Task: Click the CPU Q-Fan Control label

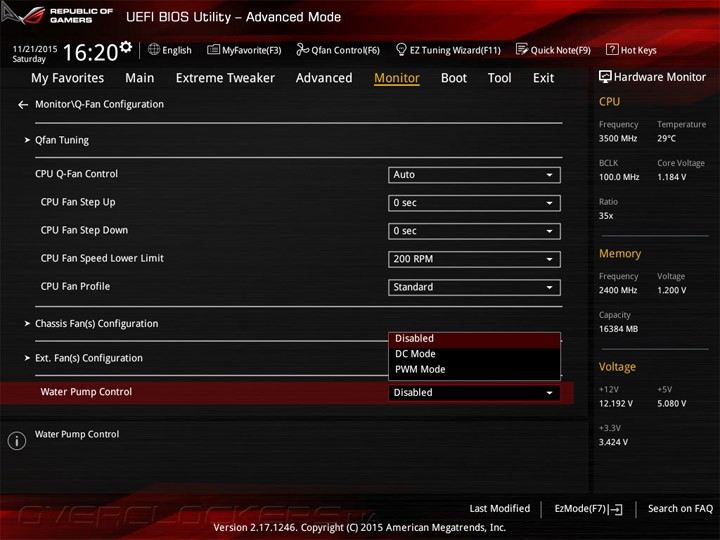Action: pos(77,174)
